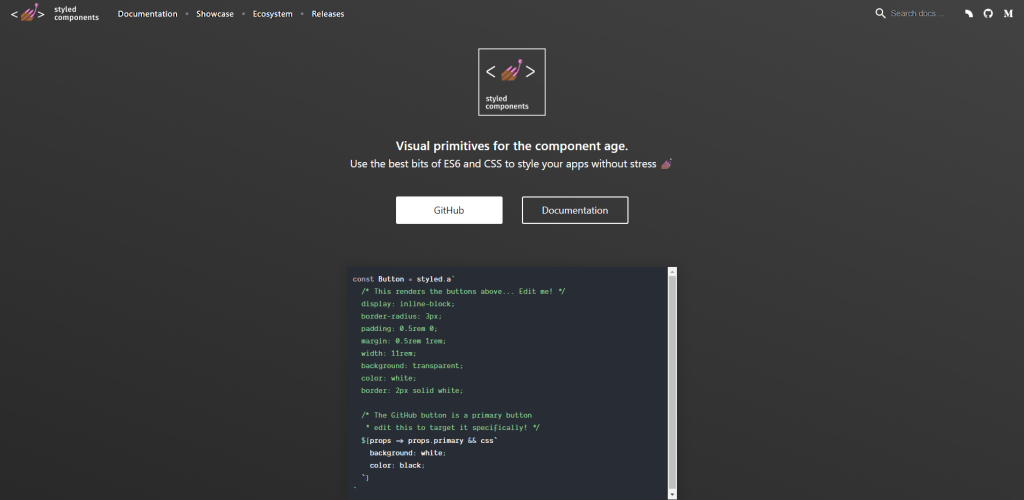This screenshot has width=1024, height=500.
Task: Place cursor in 'const Button = styled.a`' line
Action: (x=404, y=279)
